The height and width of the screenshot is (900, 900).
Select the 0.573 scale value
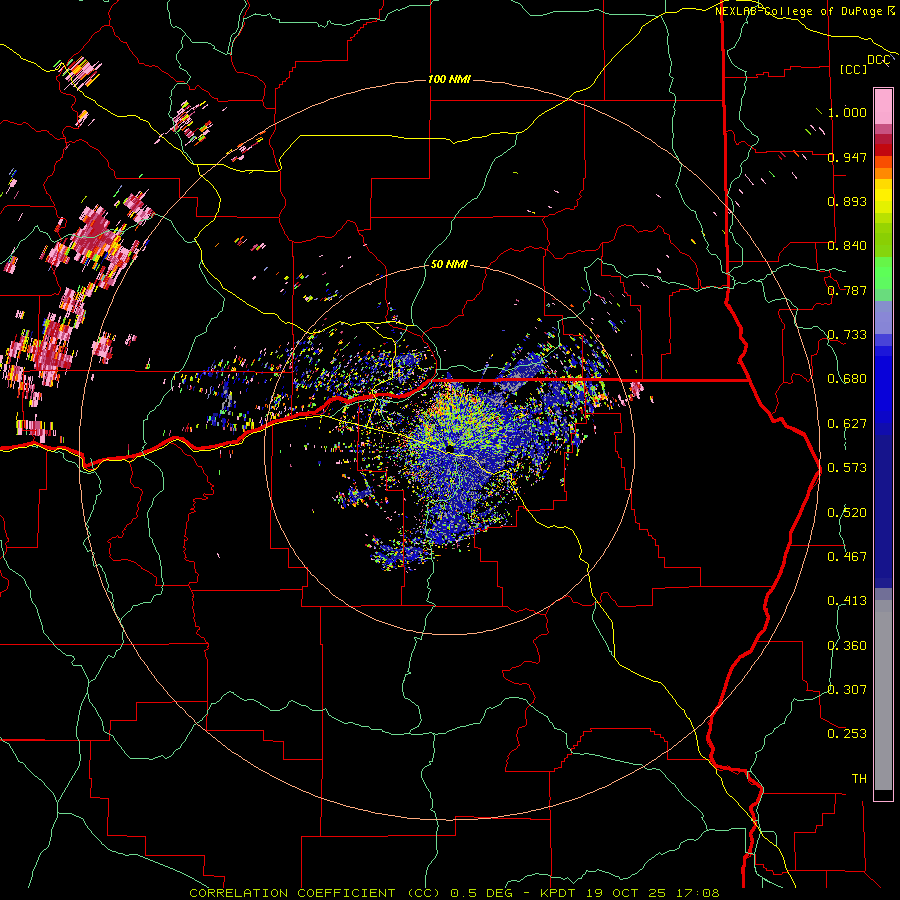click(847, 468)
